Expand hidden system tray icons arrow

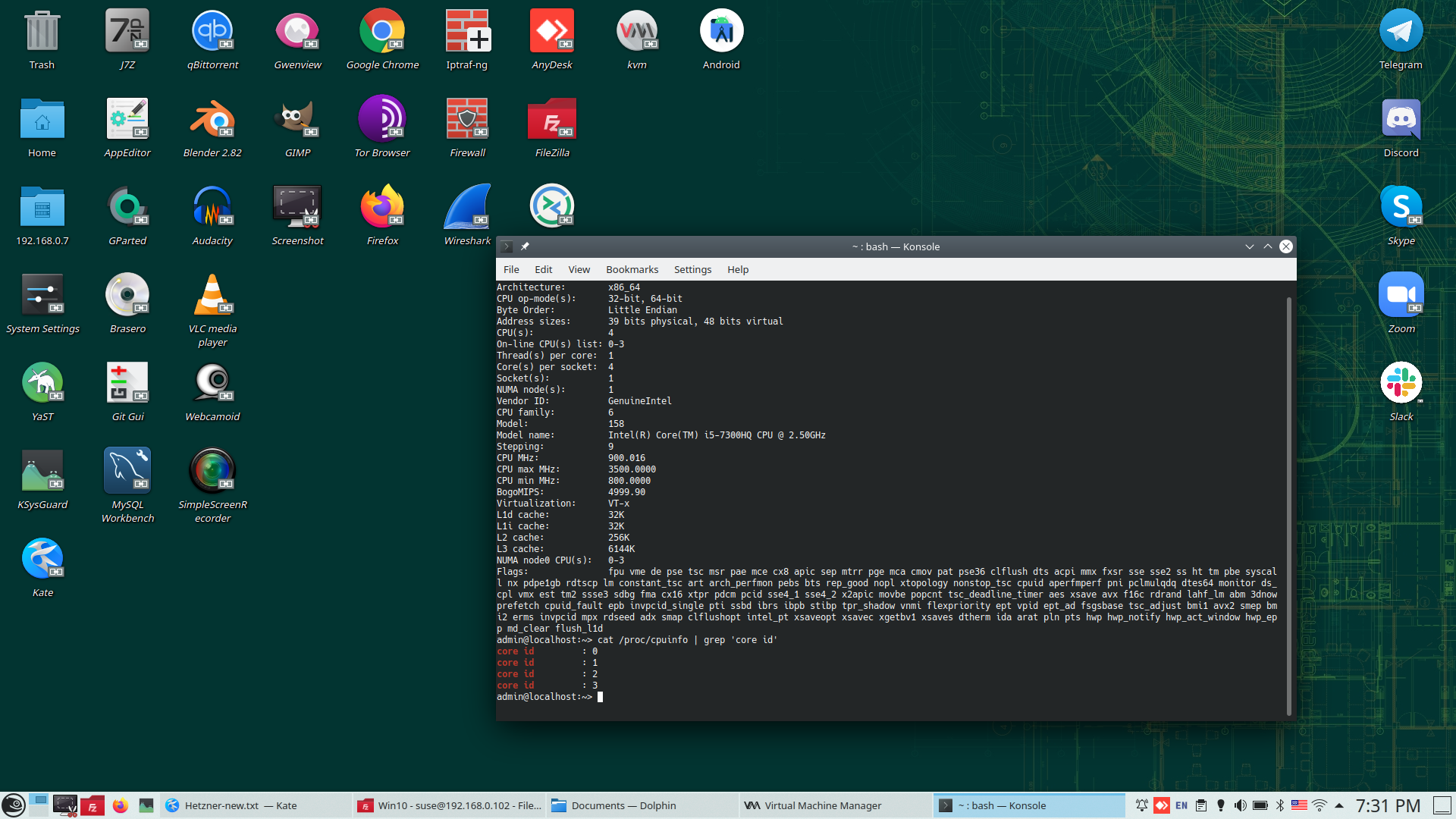[x=1339, y=805]
